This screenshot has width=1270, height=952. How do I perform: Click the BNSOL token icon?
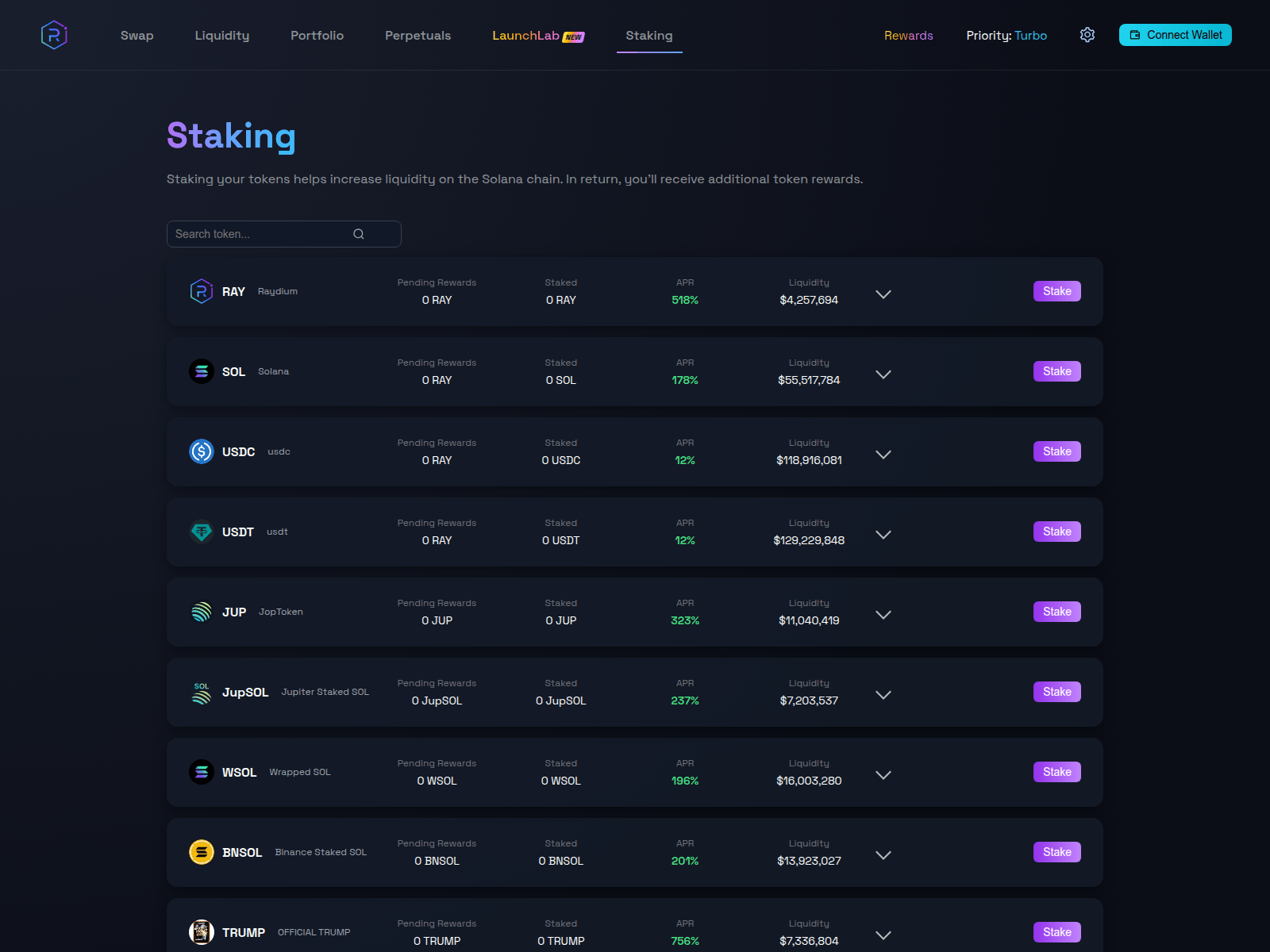(202, 852)
